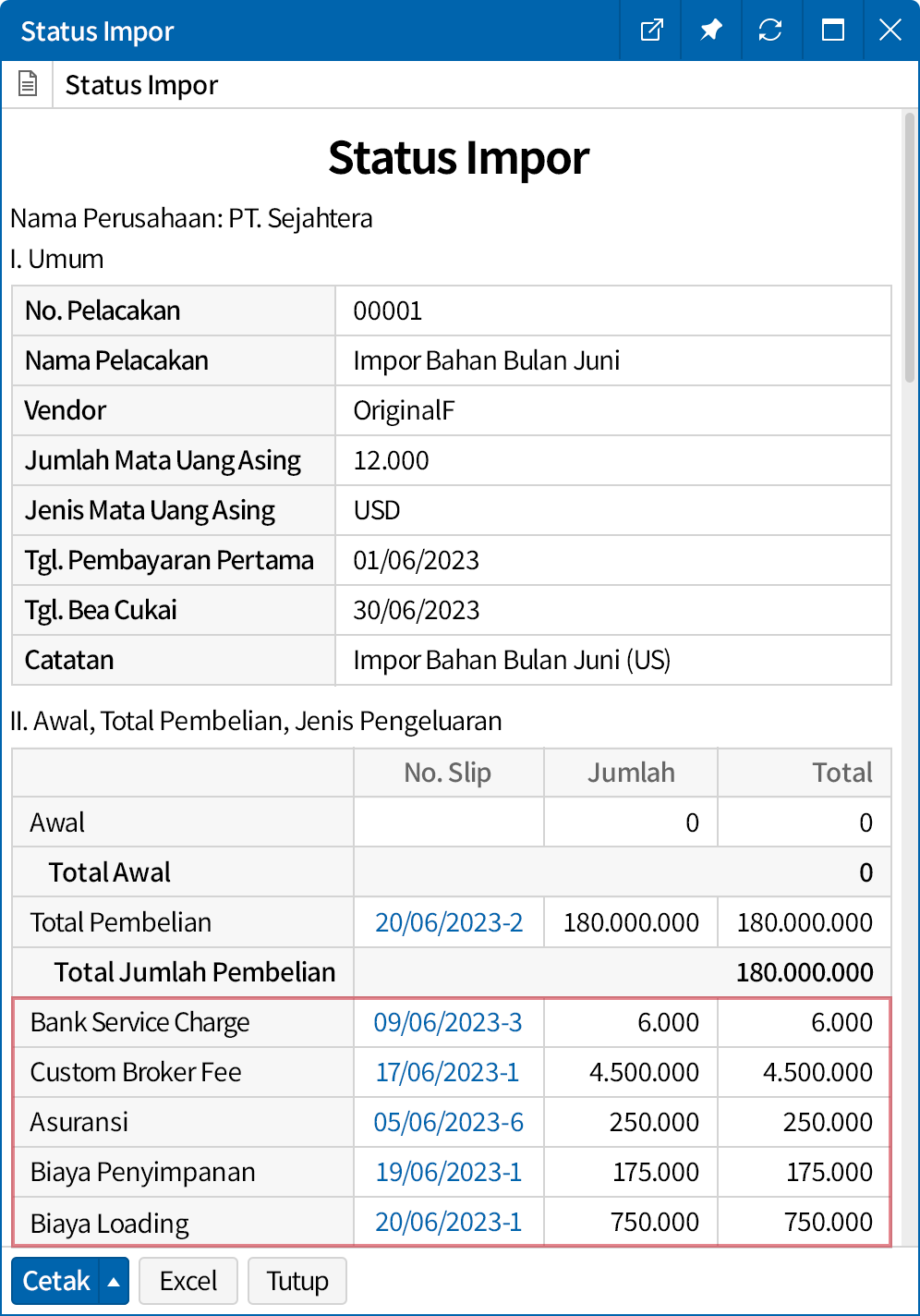The width and height of the screenshot is (920, 1316).
Task: Pin the Status Impor window
Action: coord(711,30)
